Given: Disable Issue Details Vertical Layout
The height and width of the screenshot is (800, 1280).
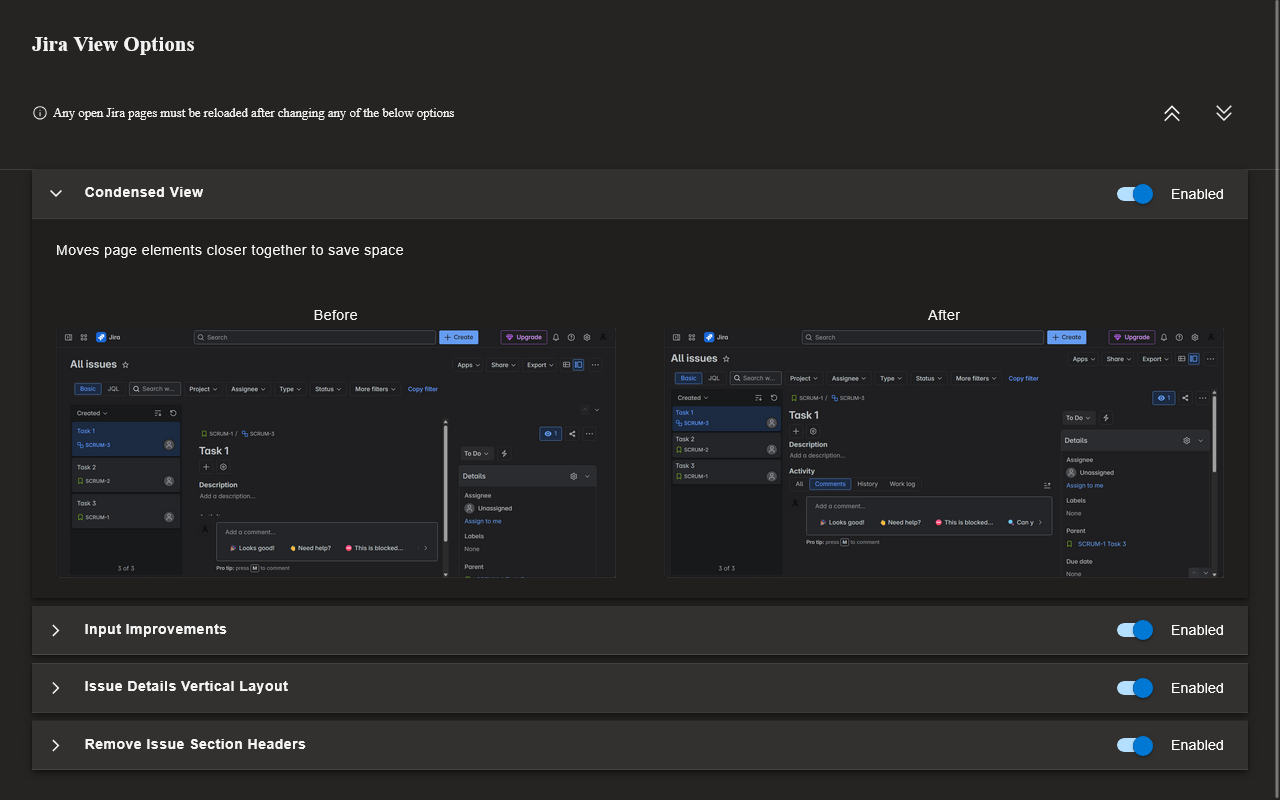Looking at the screenshot, I should click(1134, 688).
